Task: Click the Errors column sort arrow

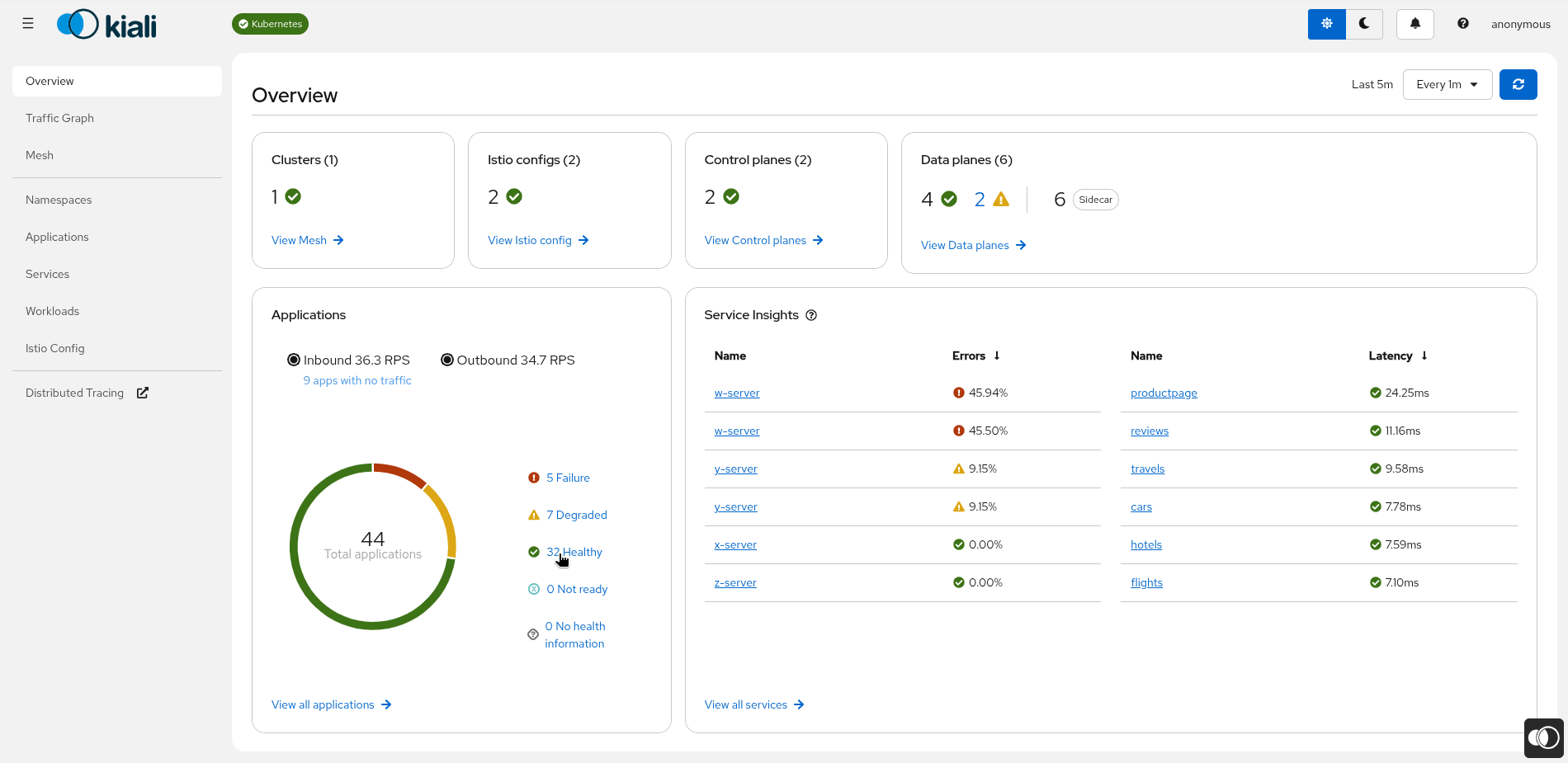Action: point(997,356)
